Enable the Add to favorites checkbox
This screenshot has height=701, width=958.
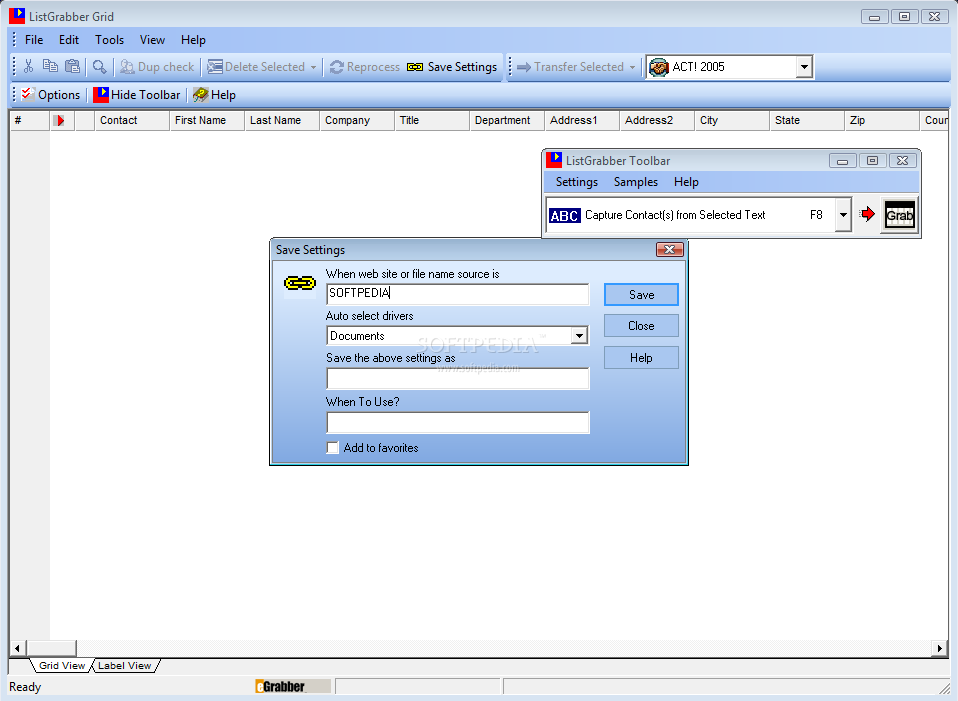[x=333, y=448]
